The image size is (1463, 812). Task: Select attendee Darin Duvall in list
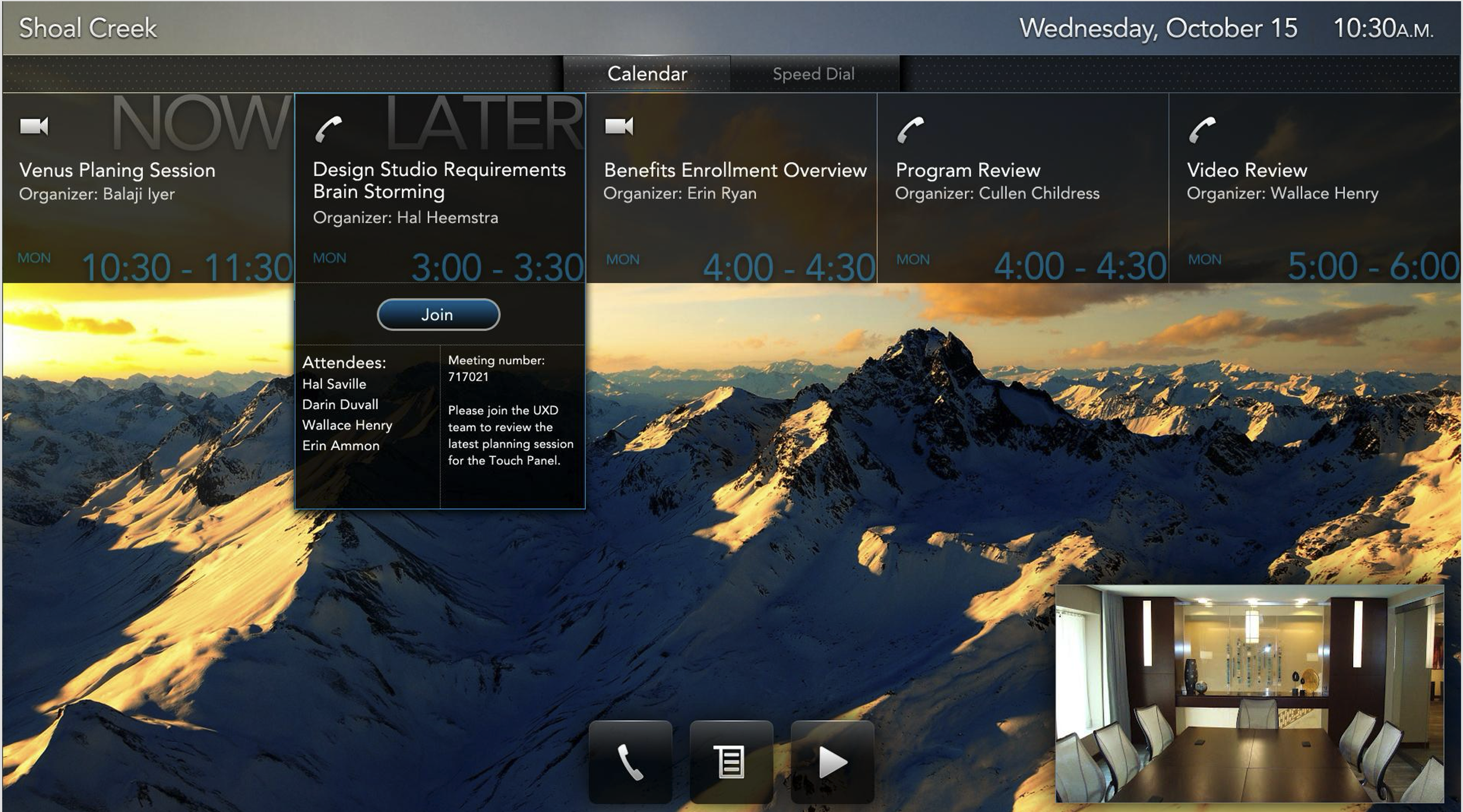click(x=340, y=405)
